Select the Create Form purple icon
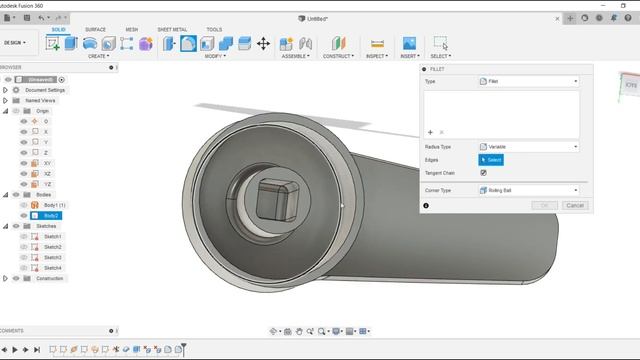640x360 pixels. click(146, 44)
